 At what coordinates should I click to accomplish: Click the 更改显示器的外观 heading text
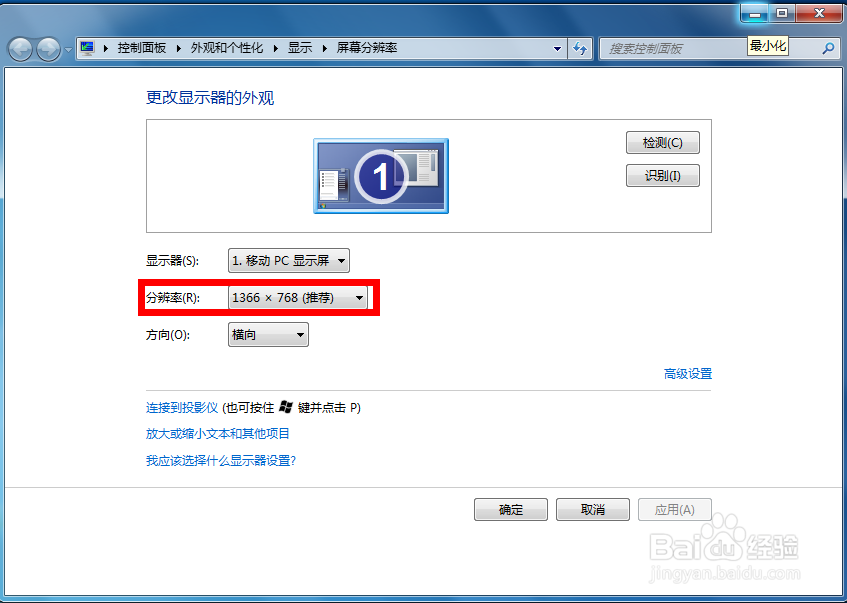pyautogui.click(x=210, y=98)
